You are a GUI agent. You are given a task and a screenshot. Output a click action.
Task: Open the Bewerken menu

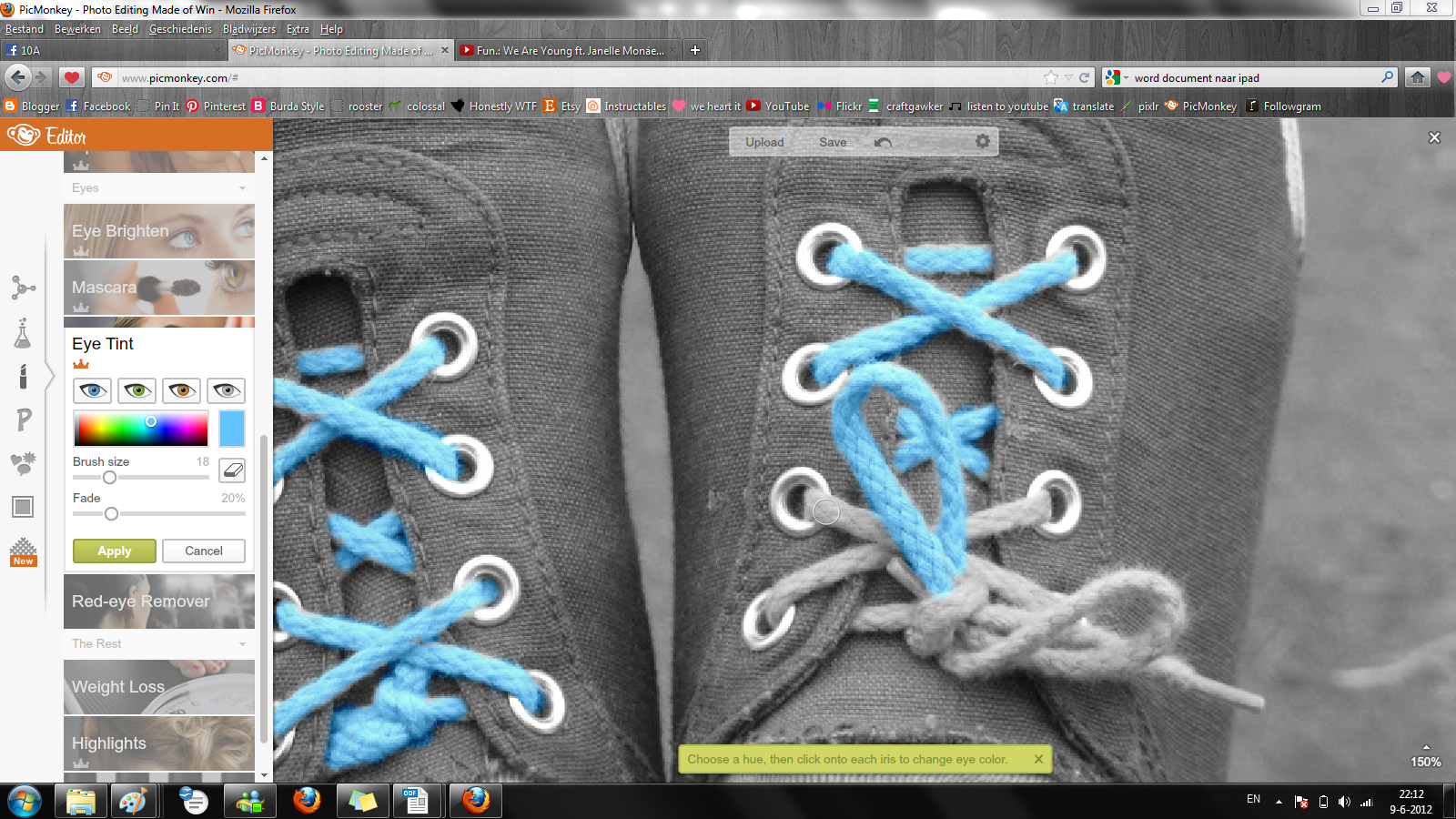point(77,29)
